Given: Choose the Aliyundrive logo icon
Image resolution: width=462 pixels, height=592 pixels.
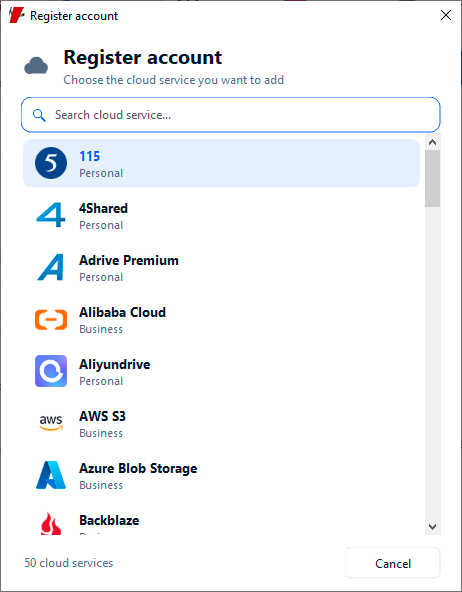Looking at the screenshot, I should coord(51,371).
